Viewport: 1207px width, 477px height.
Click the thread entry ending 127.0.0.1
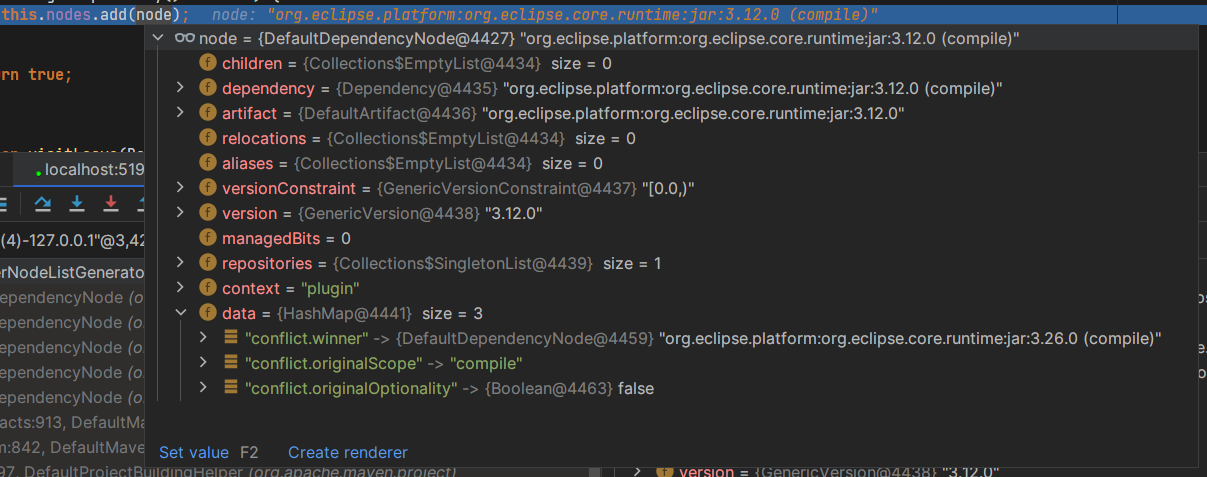click(x=72, y=240)
